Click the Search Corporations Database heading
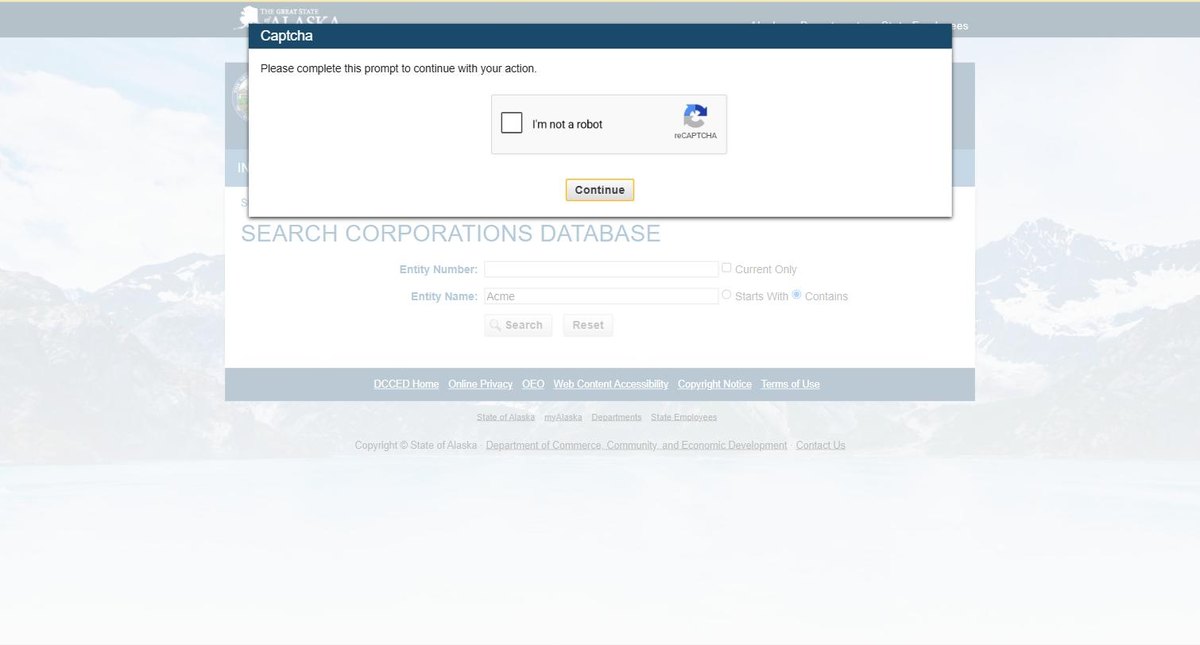 [451, 234]
